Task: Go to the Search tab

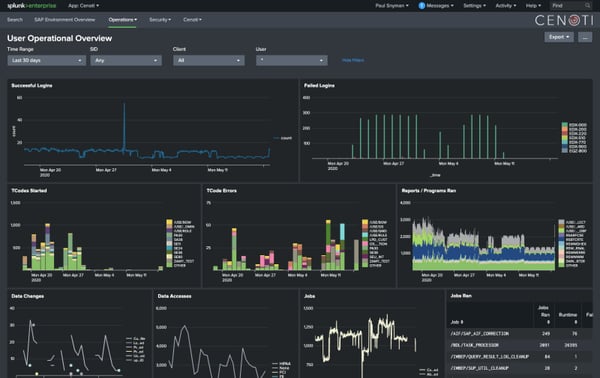Action: tap(15, 20)
